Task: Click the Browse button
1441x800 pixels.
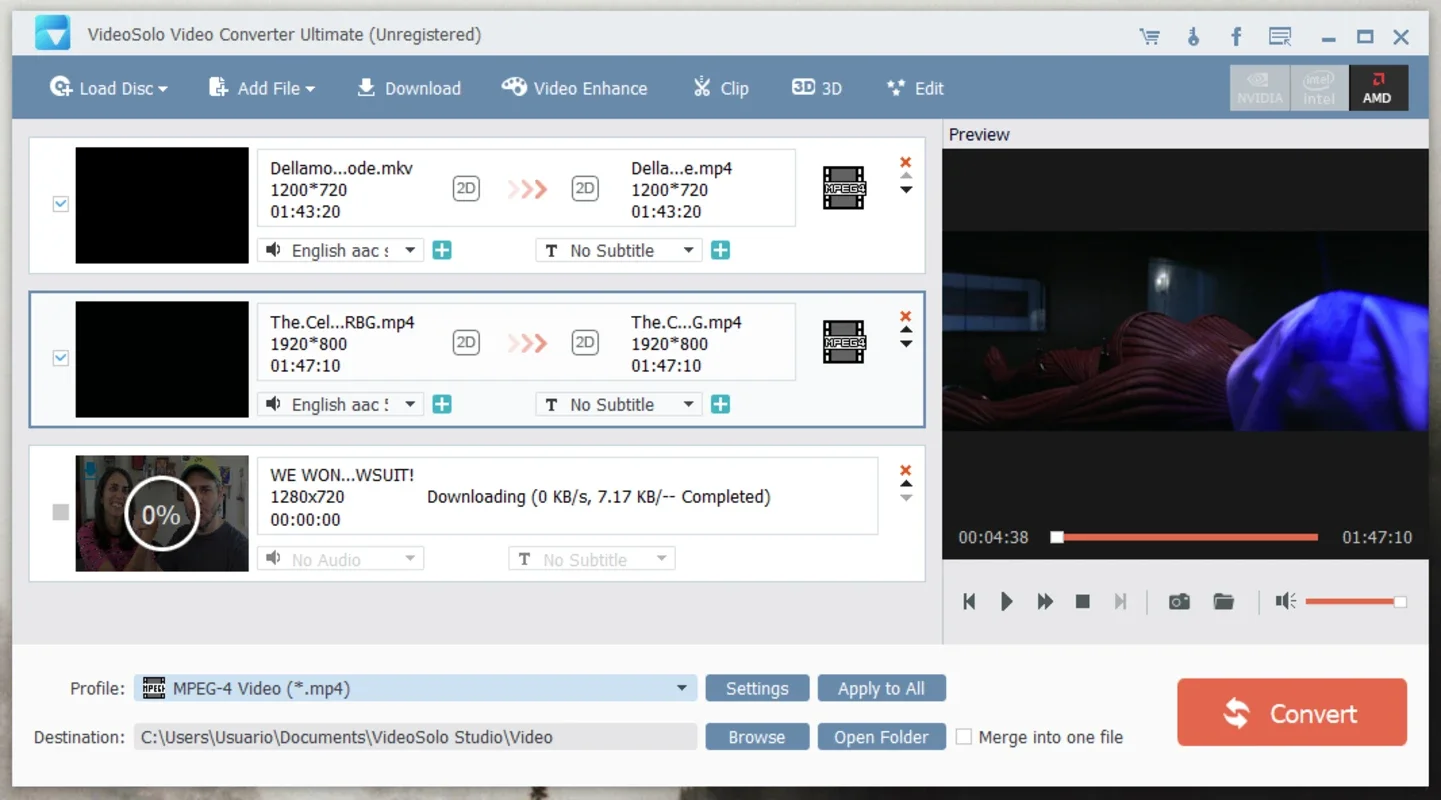Action: tap(757, 737)
